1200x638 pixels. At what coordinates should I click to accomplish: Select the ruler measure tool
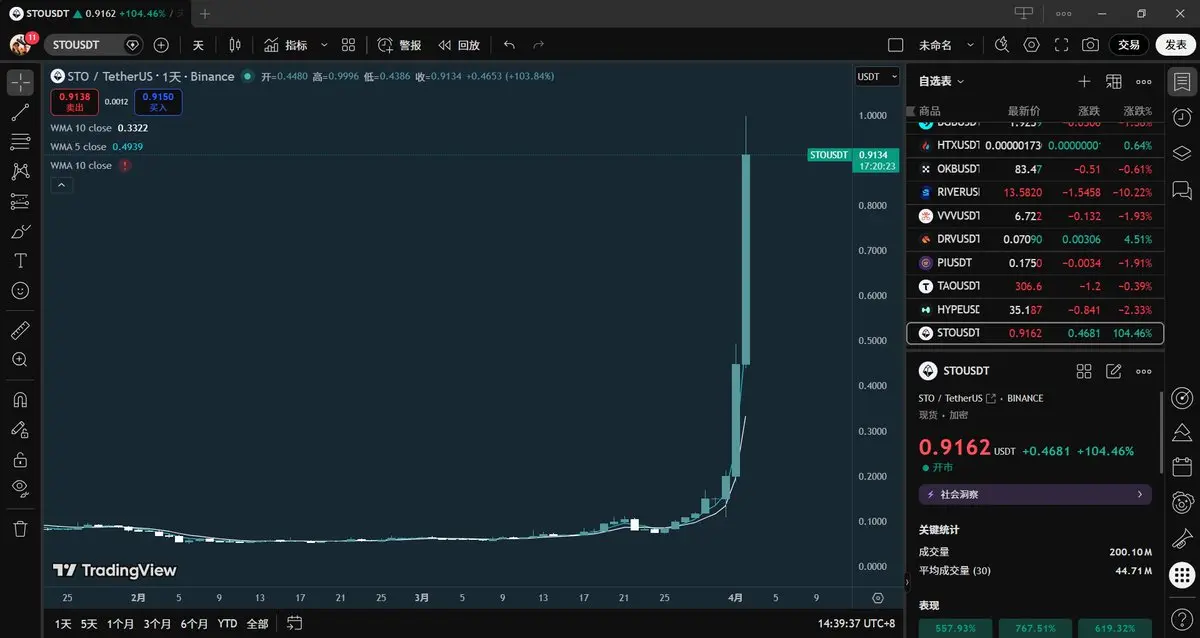[x=20, y=330]
